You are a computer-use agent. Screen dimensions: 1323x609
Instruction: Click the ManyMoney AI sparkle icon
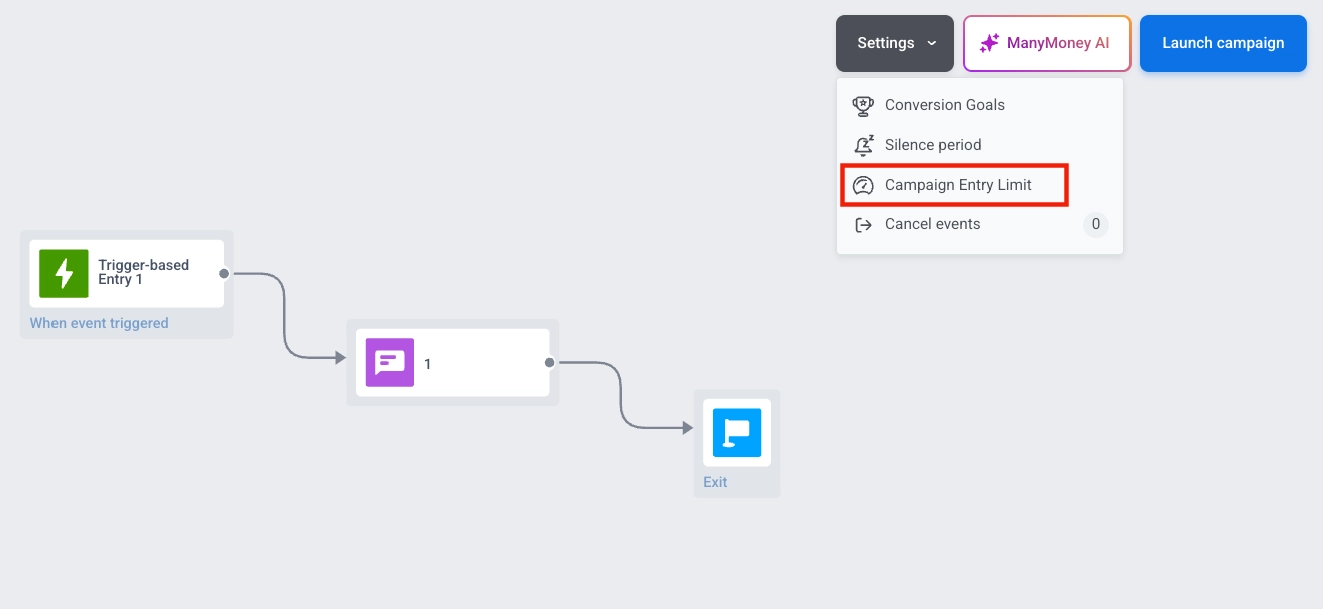coord(989,43)
